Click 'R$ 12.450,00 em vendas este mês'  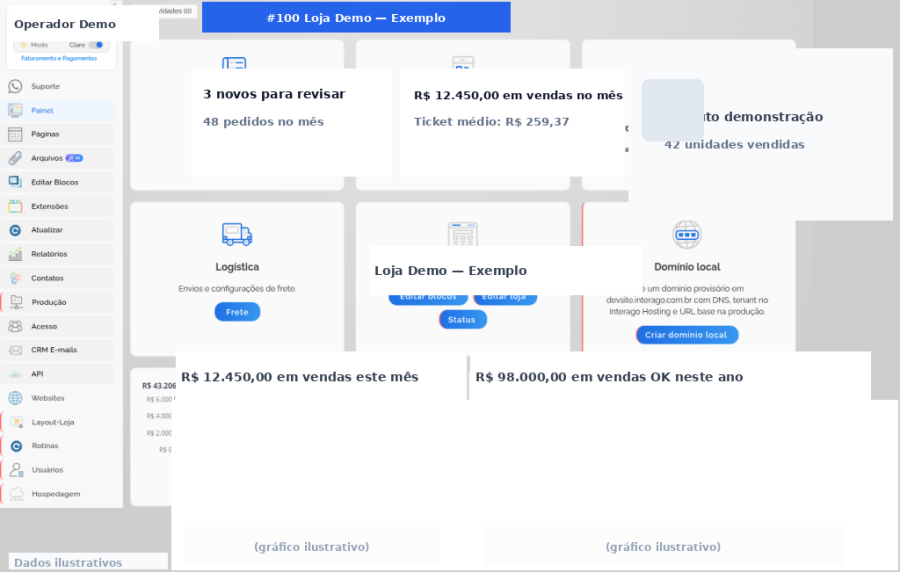[300, 377]
